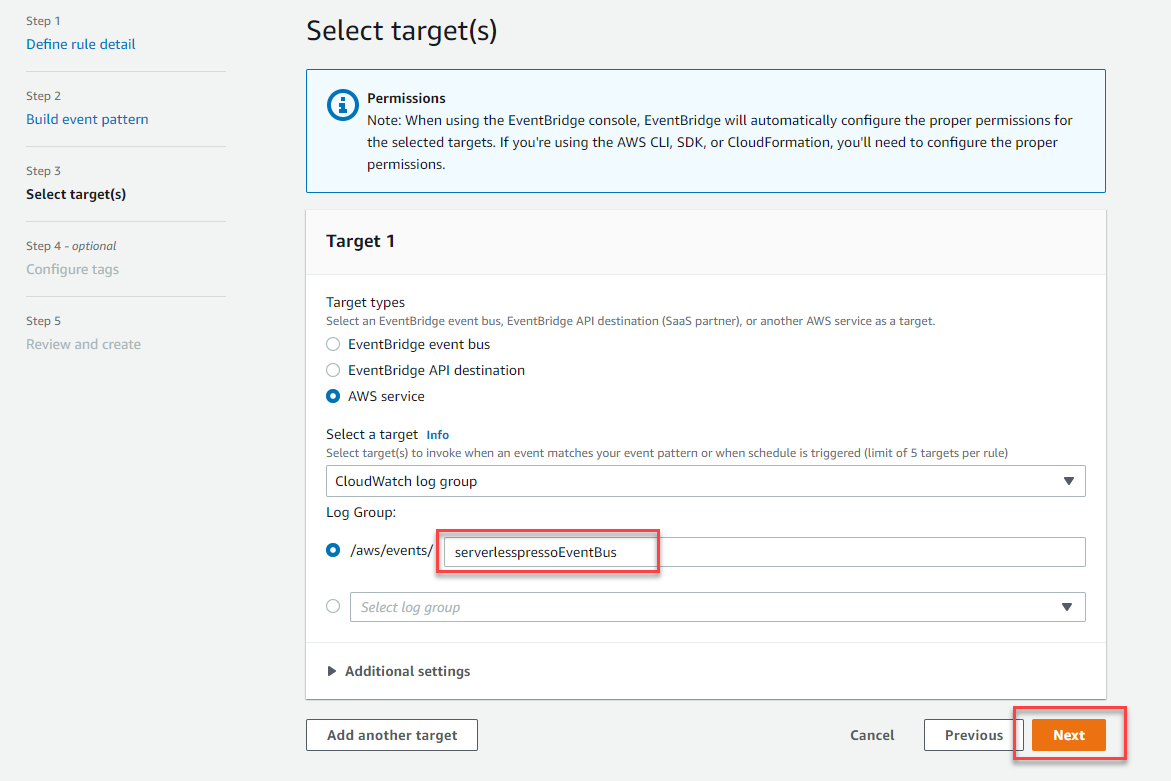Select EventBridge event bus radio button
Screen dimensions: 1171x781
tap(333, 344)
